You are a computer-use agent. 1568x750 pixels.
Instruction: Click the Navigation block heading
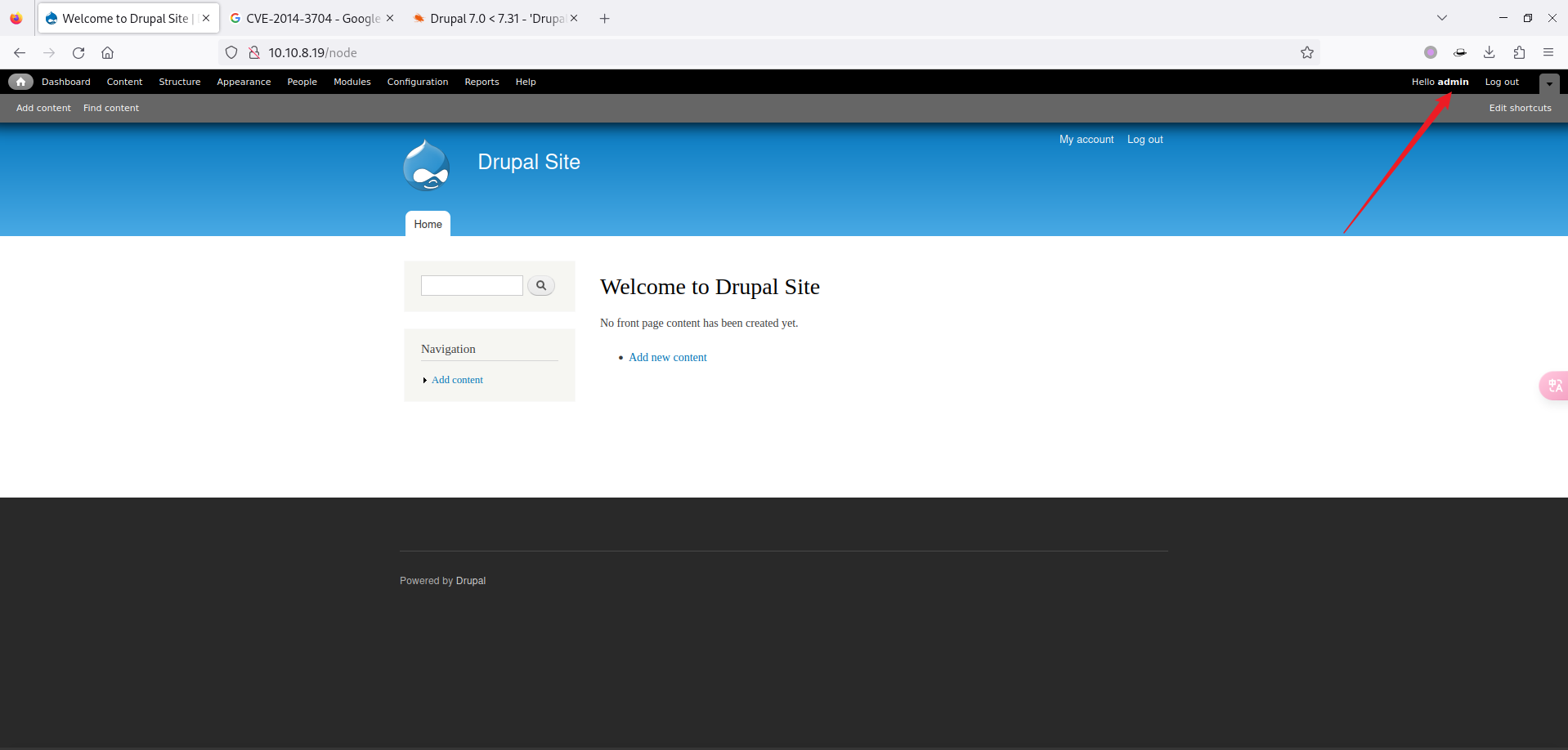(448, 349)
